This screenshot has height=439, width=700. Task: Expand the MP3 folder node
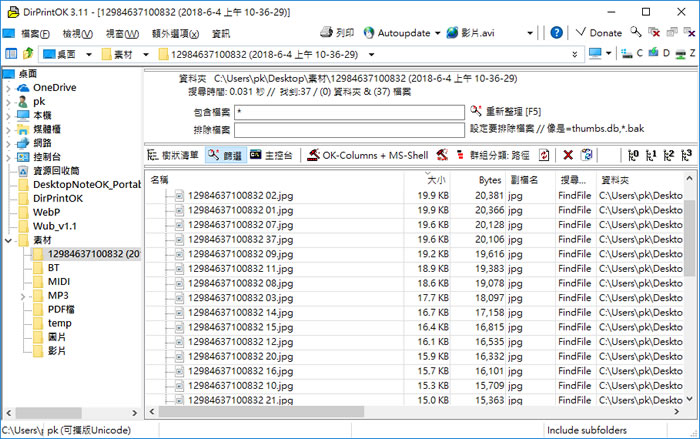[x=23, y=296]
